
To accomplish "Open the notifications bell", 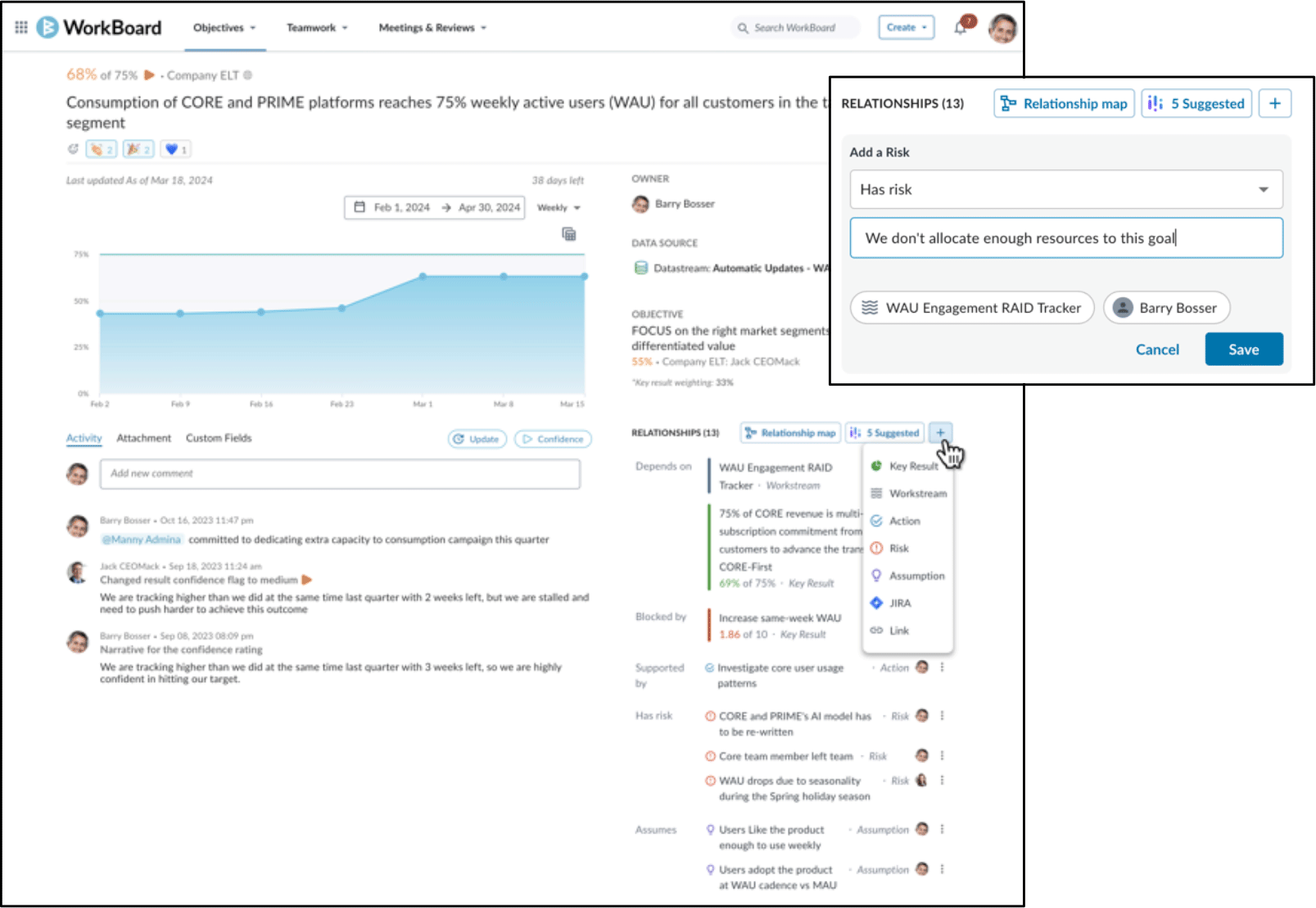I will [x=961, y=28].
